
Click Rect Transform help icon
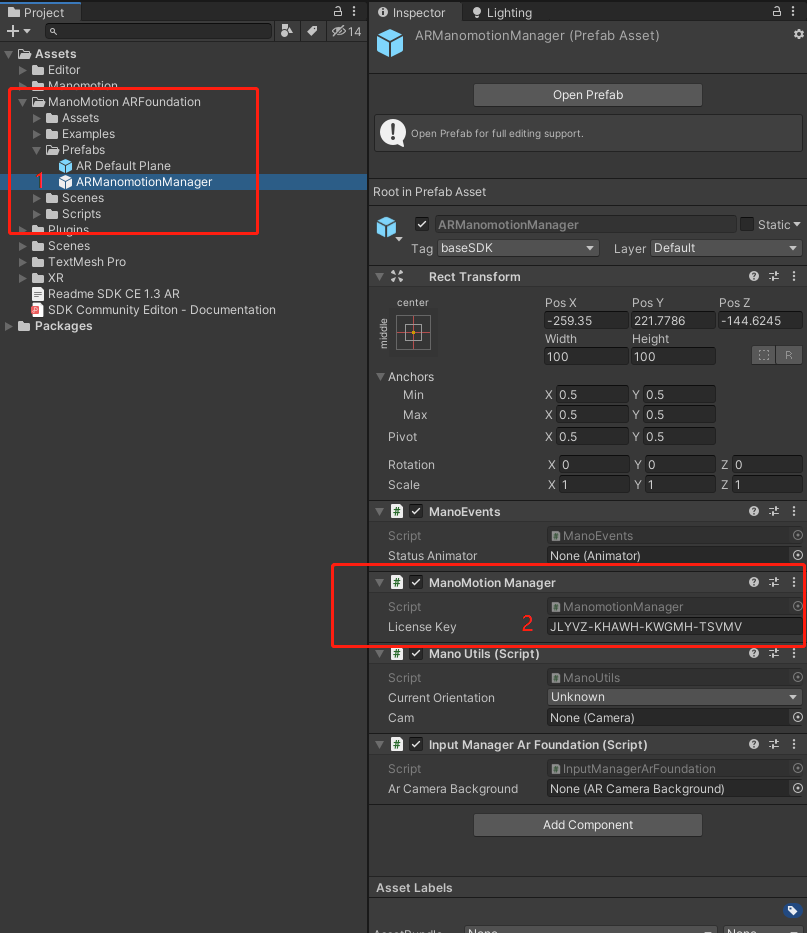click(x=754, y=276)
